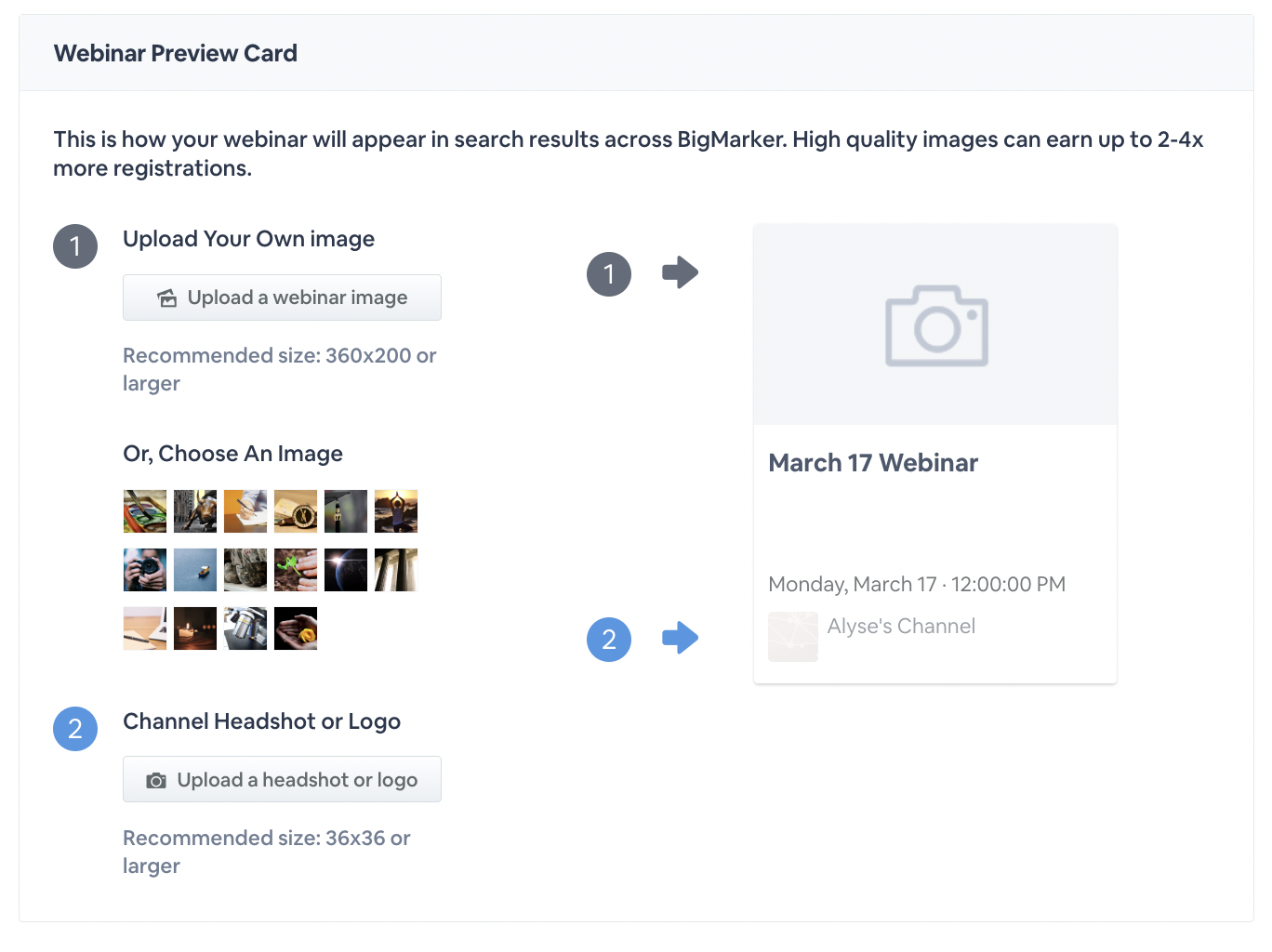Click the Alyse's Channel link
Screen dimensions: 1272x952
(x=900, y=626)
